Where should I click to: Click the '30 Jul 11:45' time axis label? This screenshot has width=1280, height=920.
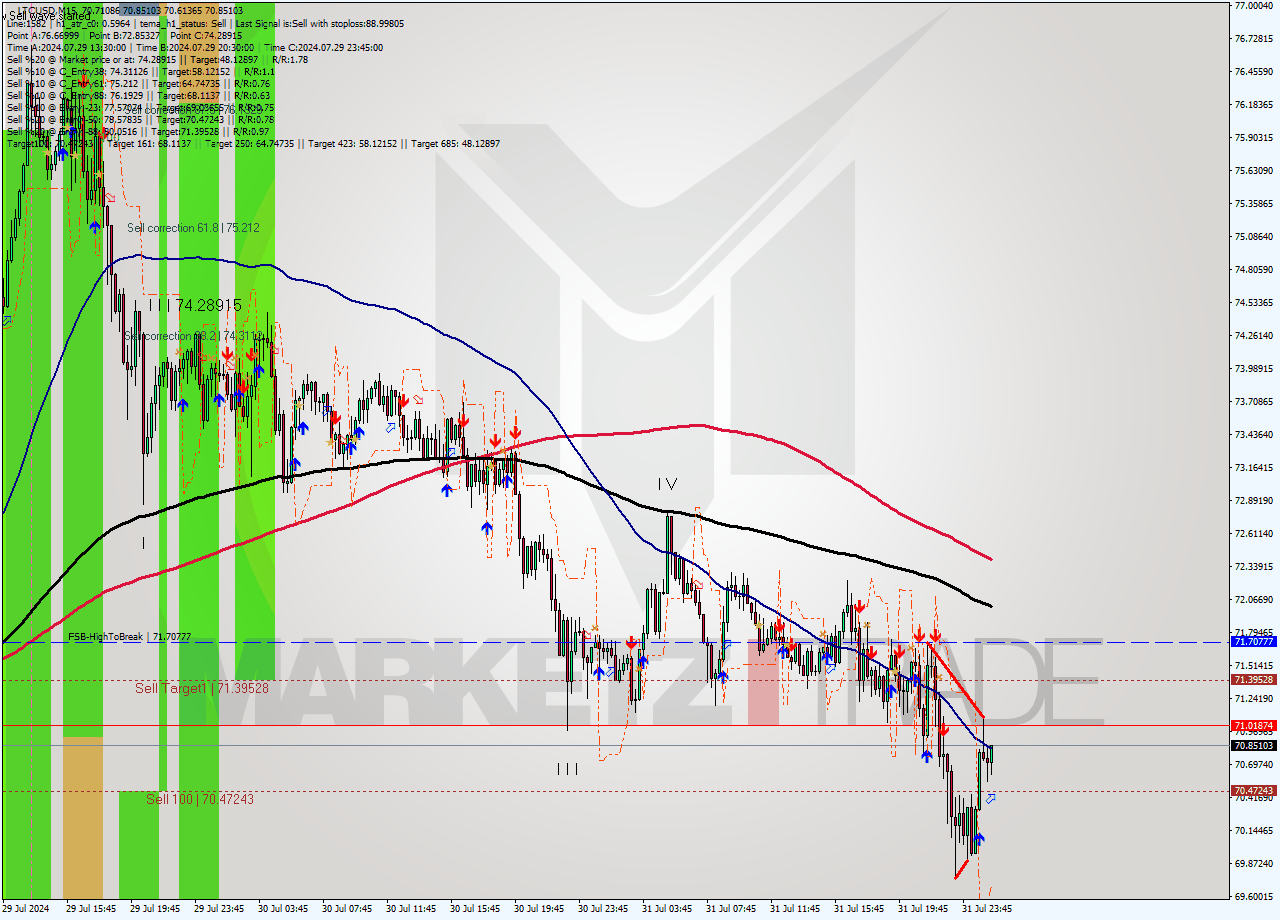coord(411,909)
